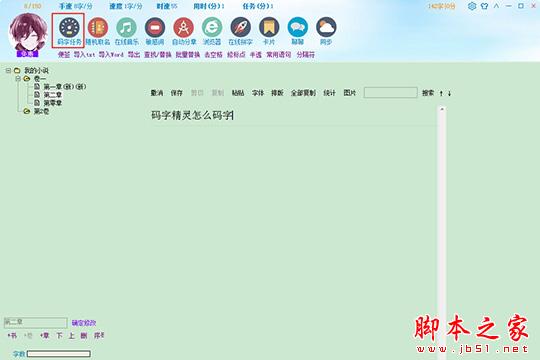
Task: Click 便签 in the purple menu row
Action: click(64, 54)
